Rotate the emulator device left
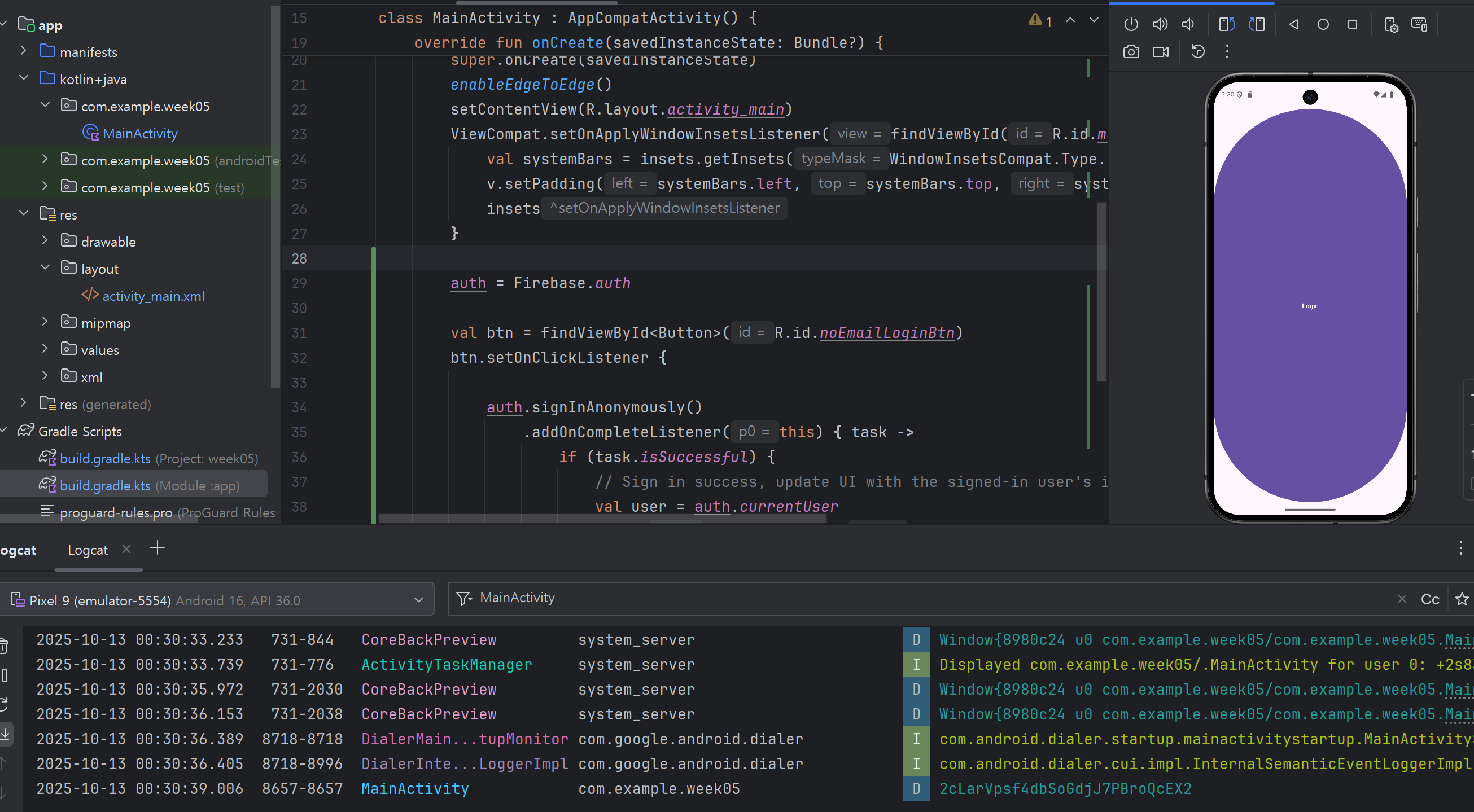 point(1226,24)
